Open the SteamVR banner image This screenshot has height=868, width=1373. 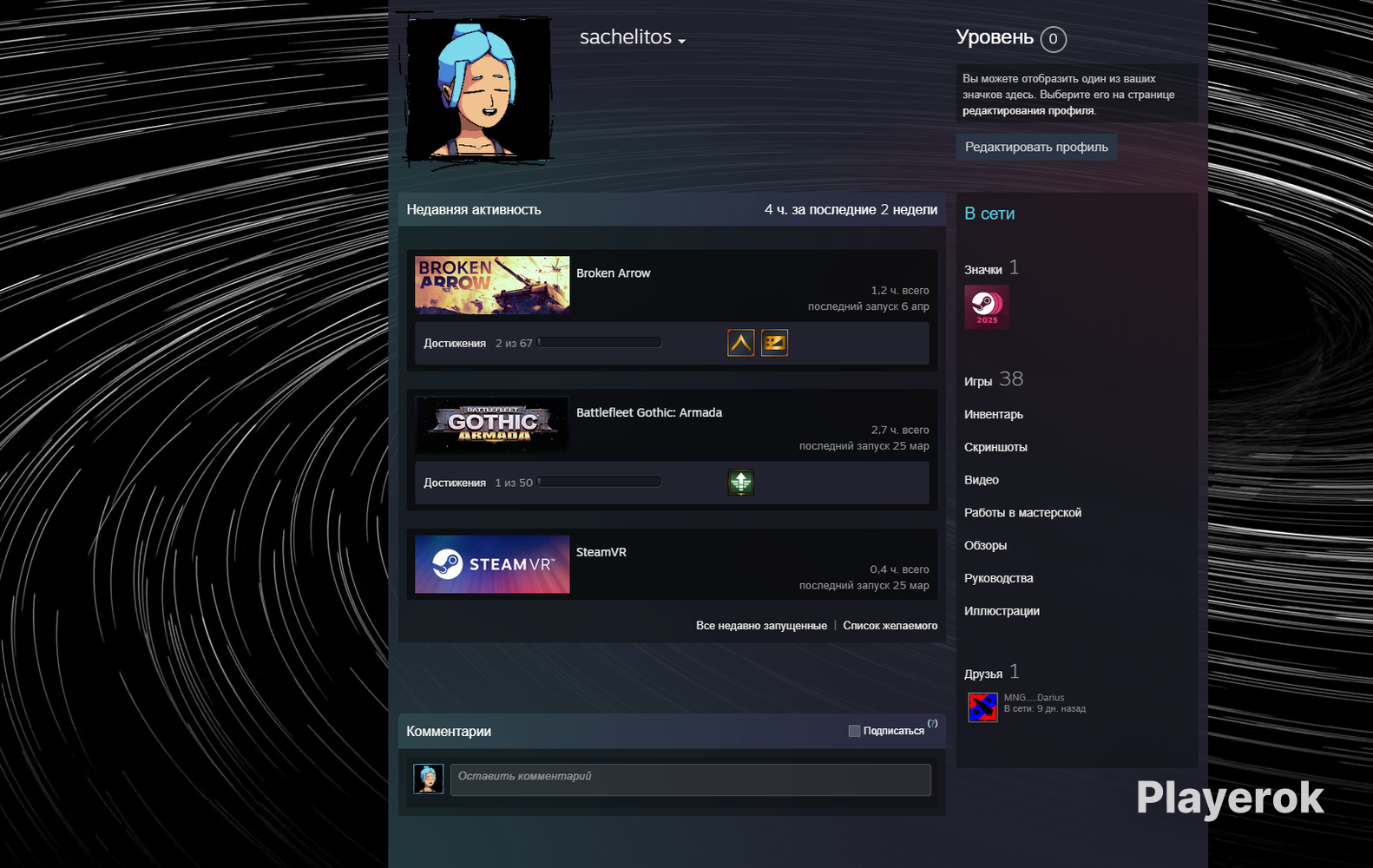pyautogui.click(x=492, y=564)
